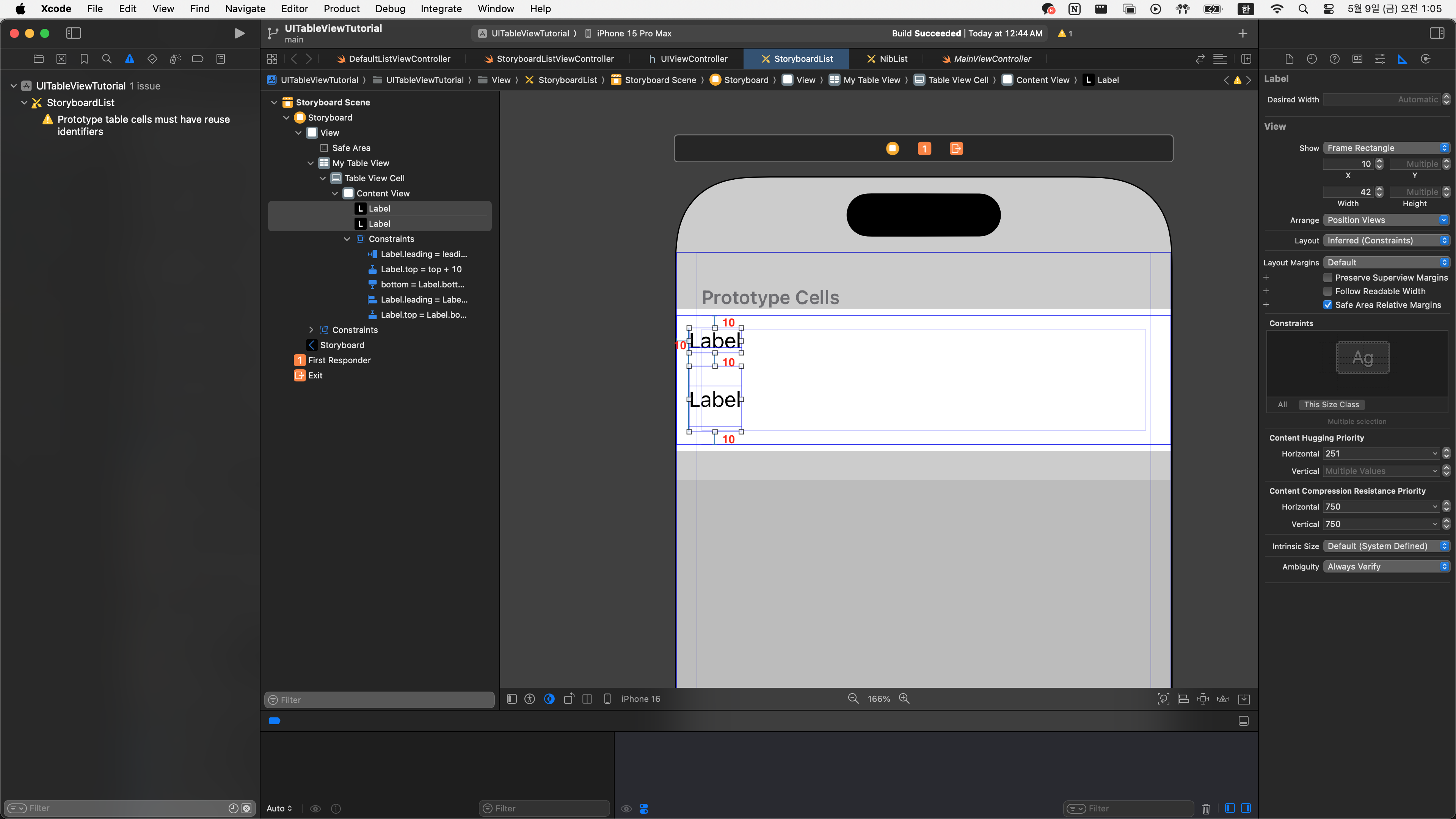Viewport: 1456px width, 819px height.
Task: Open the Connections inspector icon
Action: (x=1426, y=59)
